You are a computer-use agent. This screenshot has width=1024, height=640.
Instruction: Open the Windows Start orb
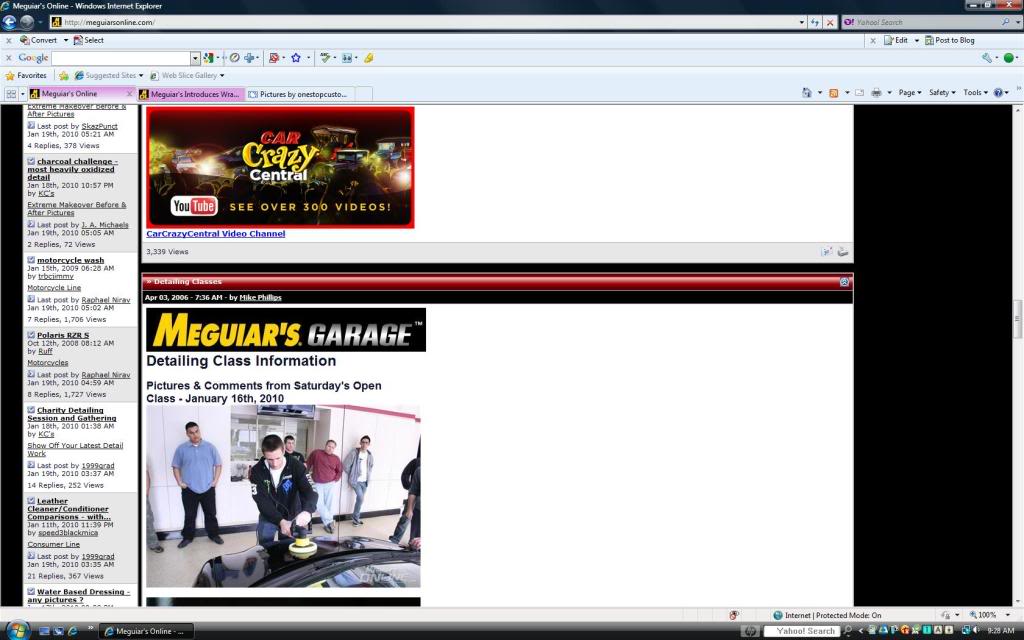point(17,630)
